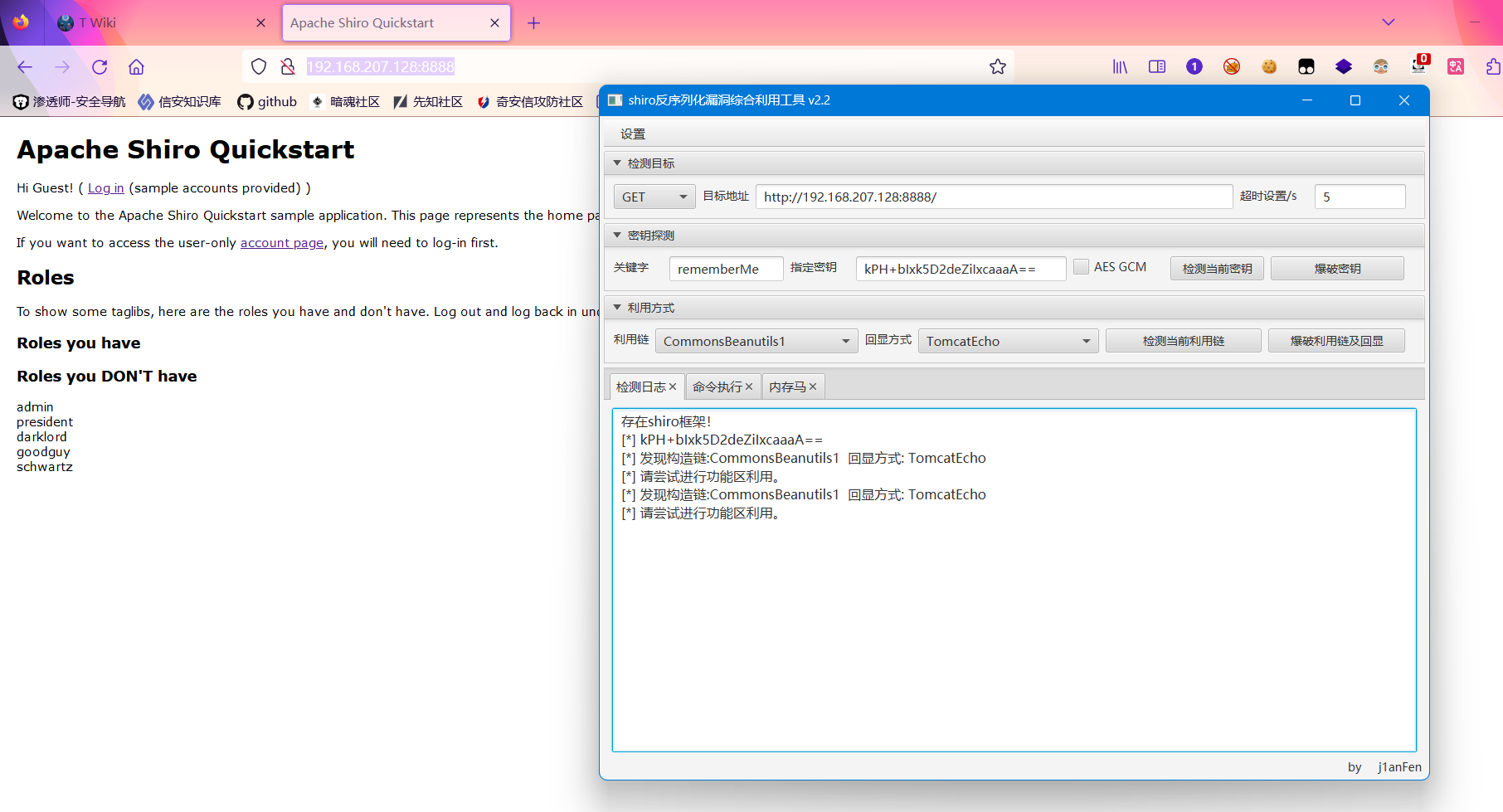The image size is (1503, 812).
Task: Click the 指定密钥 key input field
Action: tap(961, 270)
